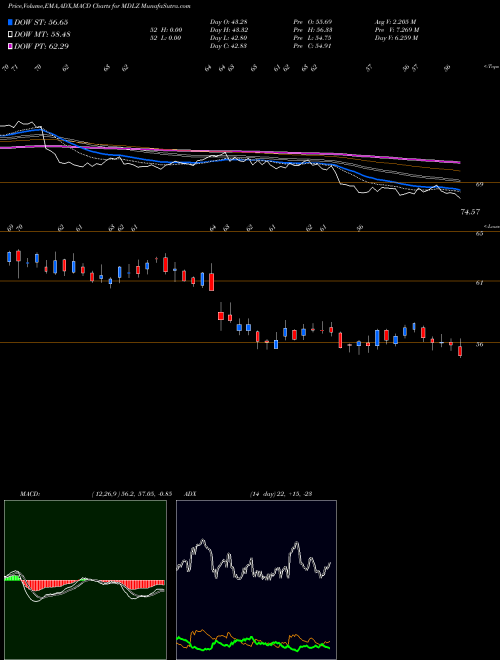Click the magenta DOW PT legend swatch
Viewport: 500px width, 660px height.
click(10, 46)
